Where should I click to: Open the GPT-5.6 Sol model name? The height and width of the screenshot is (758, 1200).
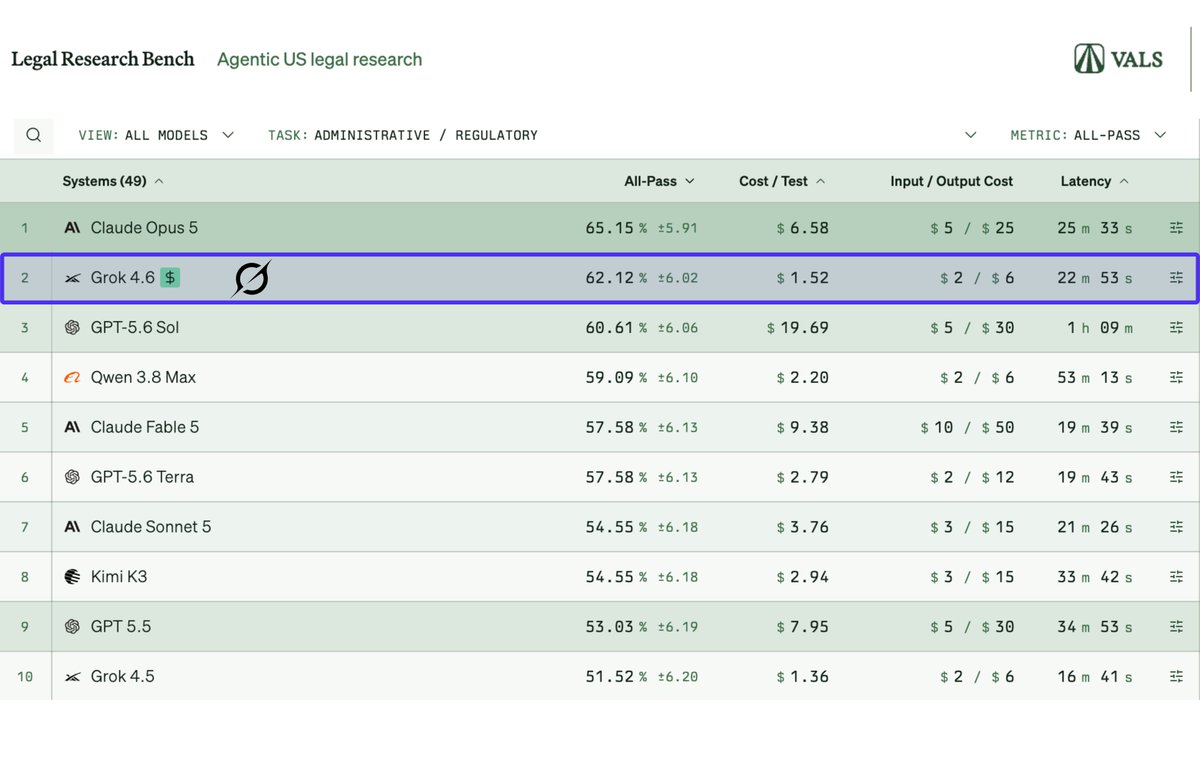(x=135, y=328)
